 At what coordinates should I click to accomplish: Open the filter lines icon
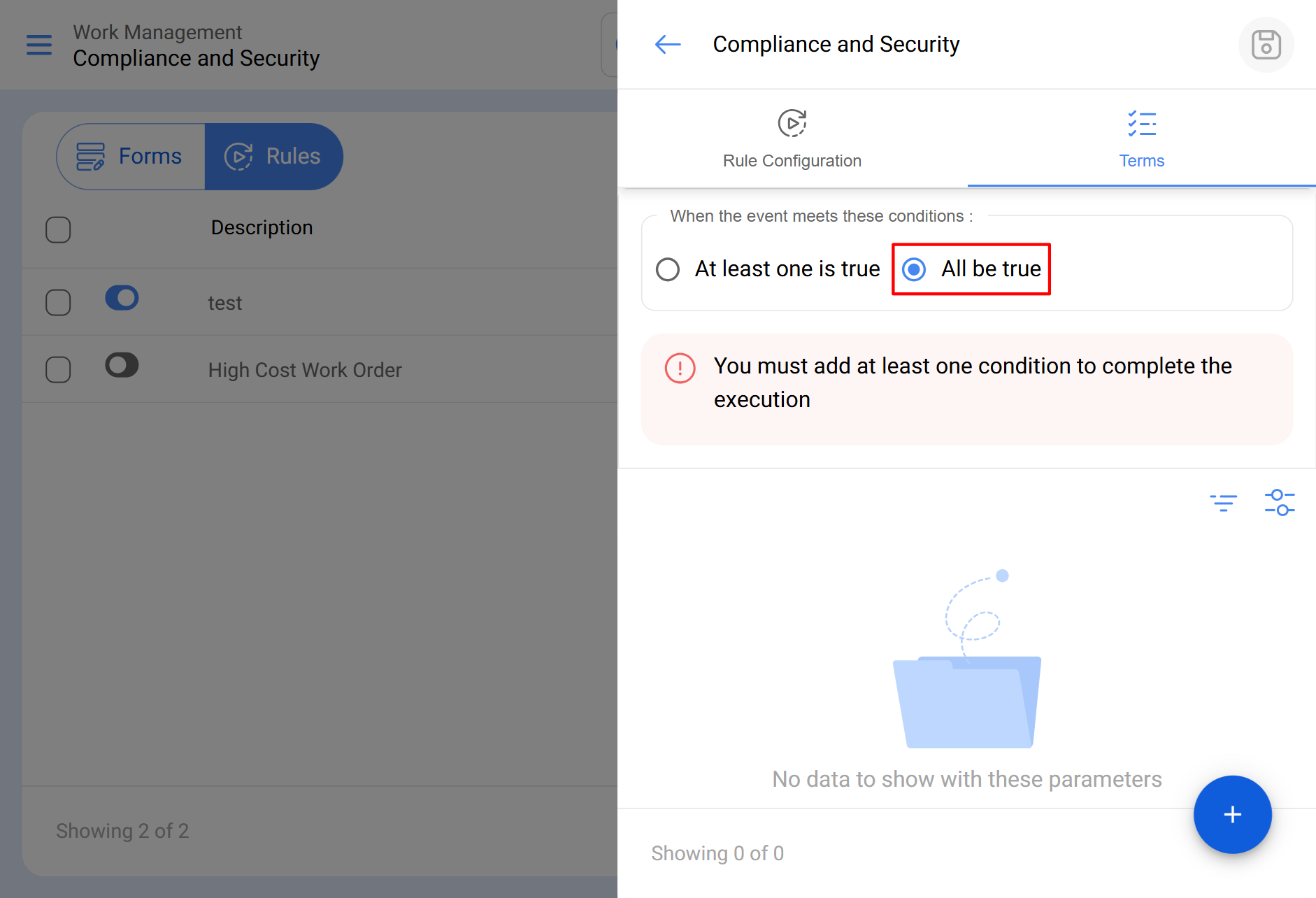click(1223, 503)
